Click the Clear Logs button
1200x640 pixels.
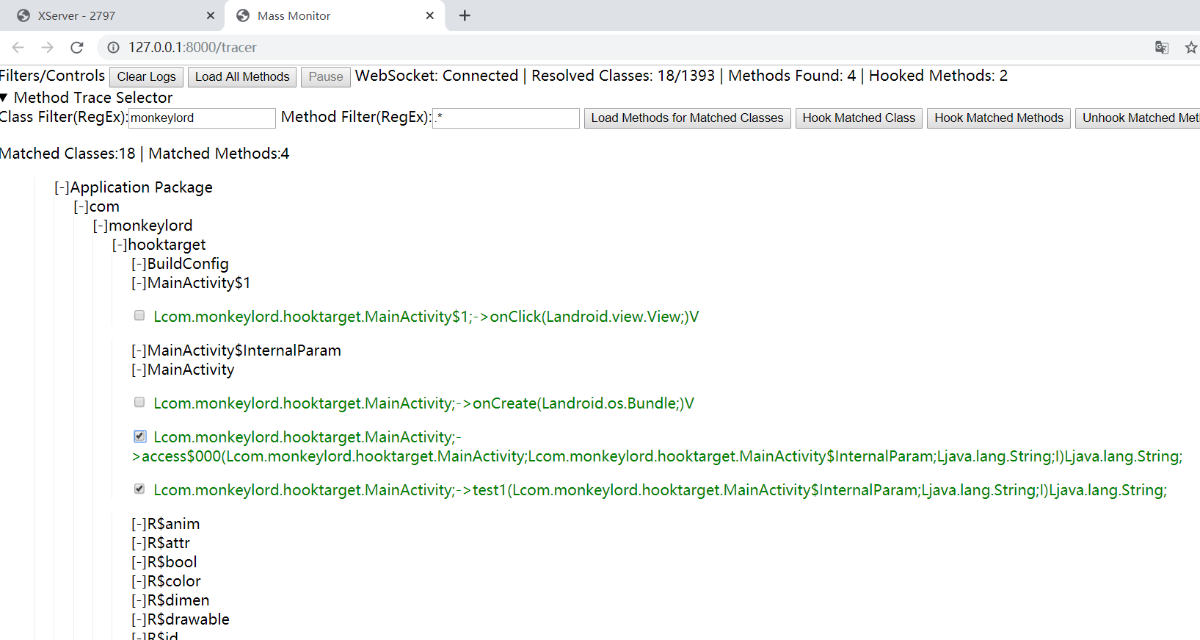(x=146, y=77)
